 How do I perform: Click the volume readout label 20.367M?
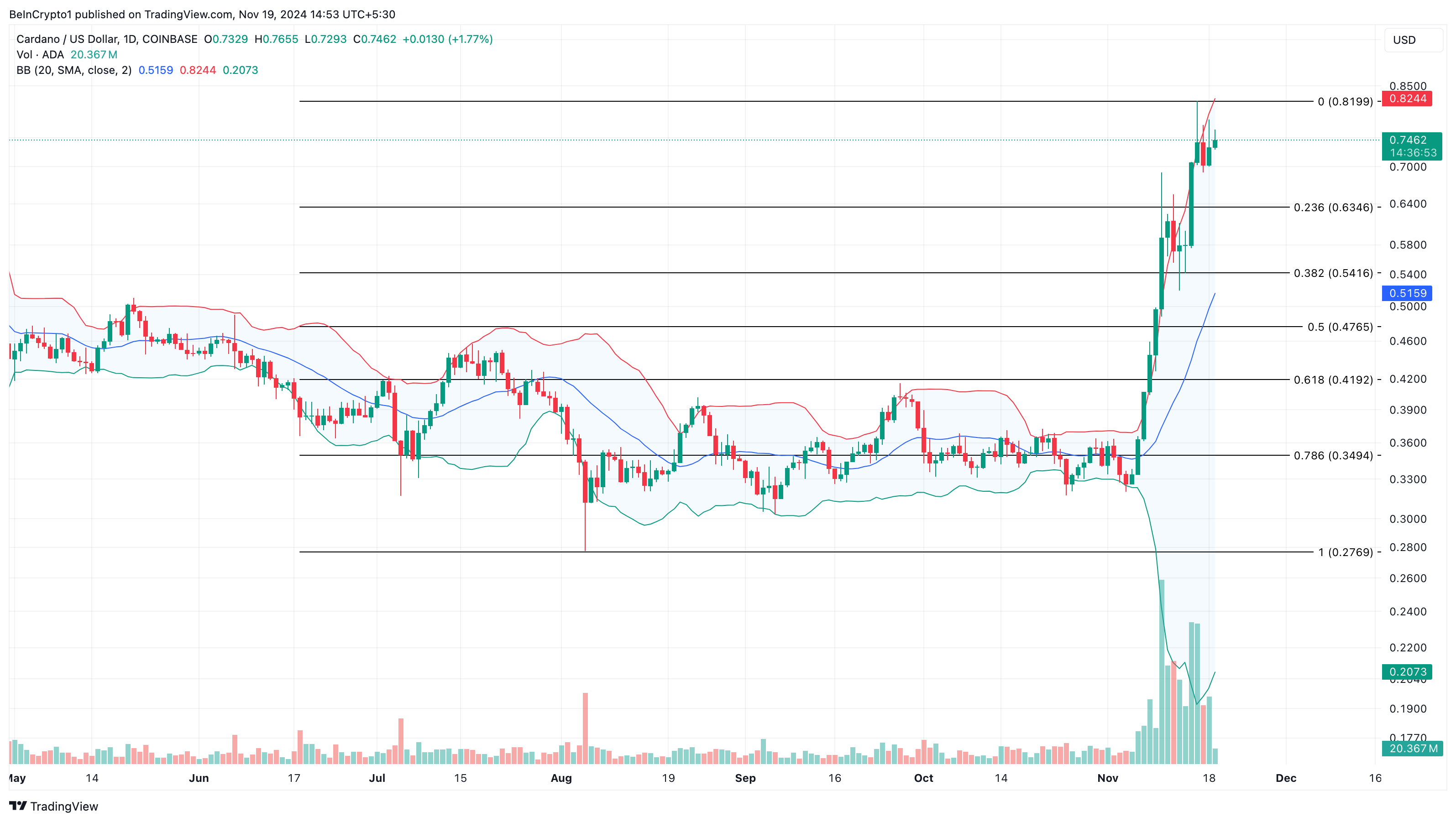click(x=94, y=54)
